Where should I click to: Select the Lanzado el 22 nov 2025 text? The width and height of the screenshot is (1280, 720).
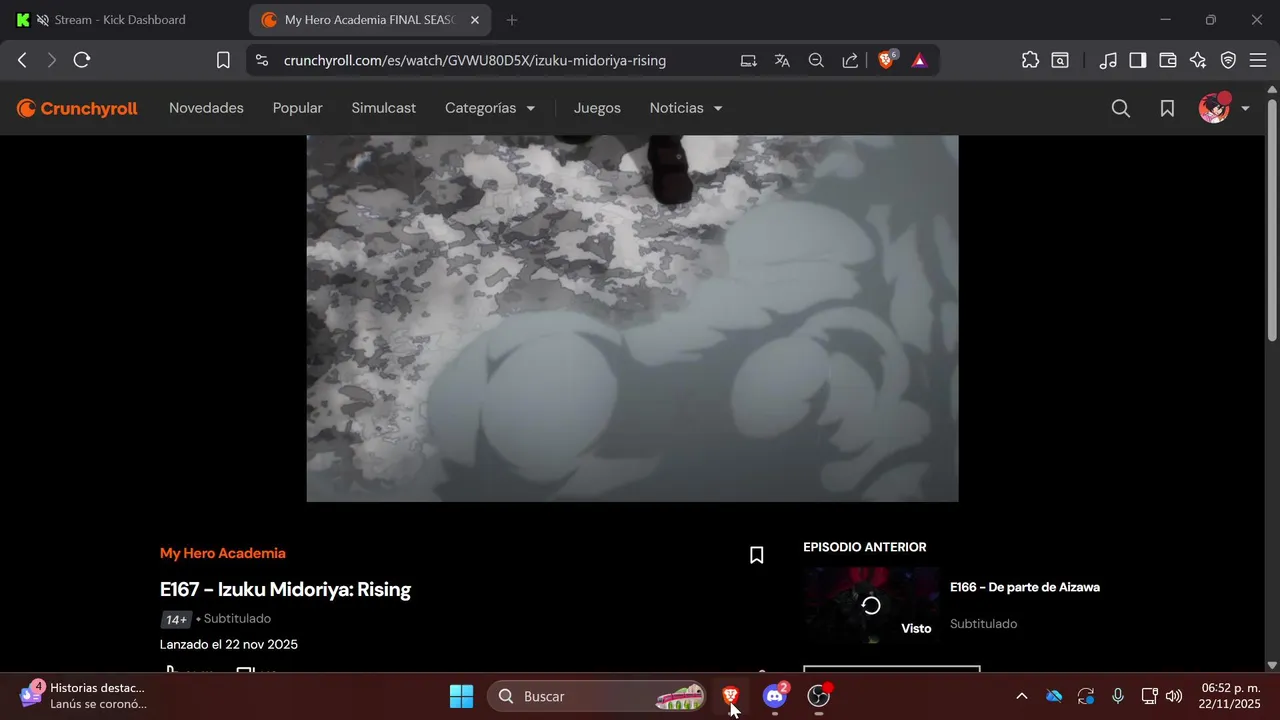coord(229,644)
